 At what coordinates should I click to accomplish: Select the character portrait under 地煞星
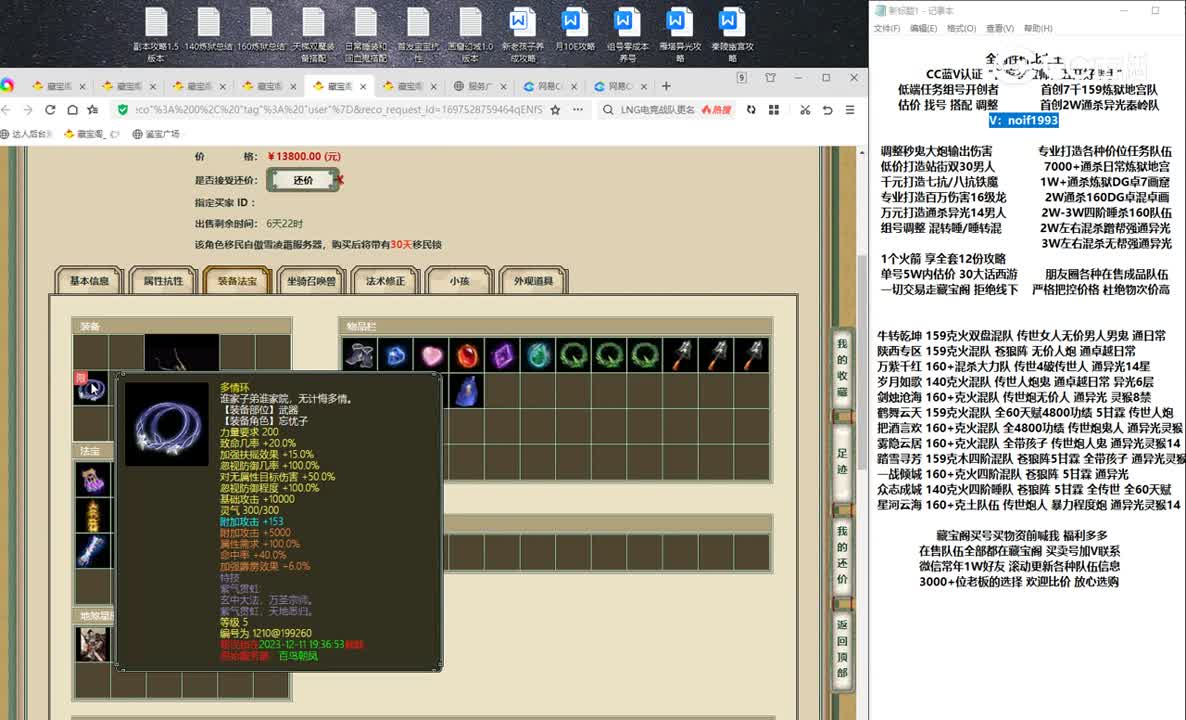tap(92, 644)
